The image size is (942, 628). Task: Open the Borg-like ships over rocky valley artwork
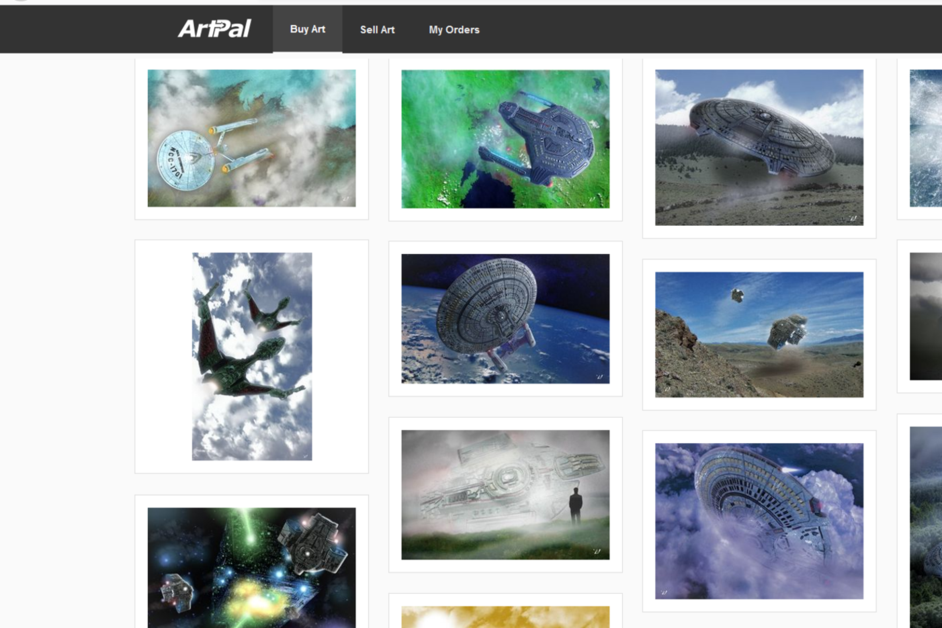(759, 334)
